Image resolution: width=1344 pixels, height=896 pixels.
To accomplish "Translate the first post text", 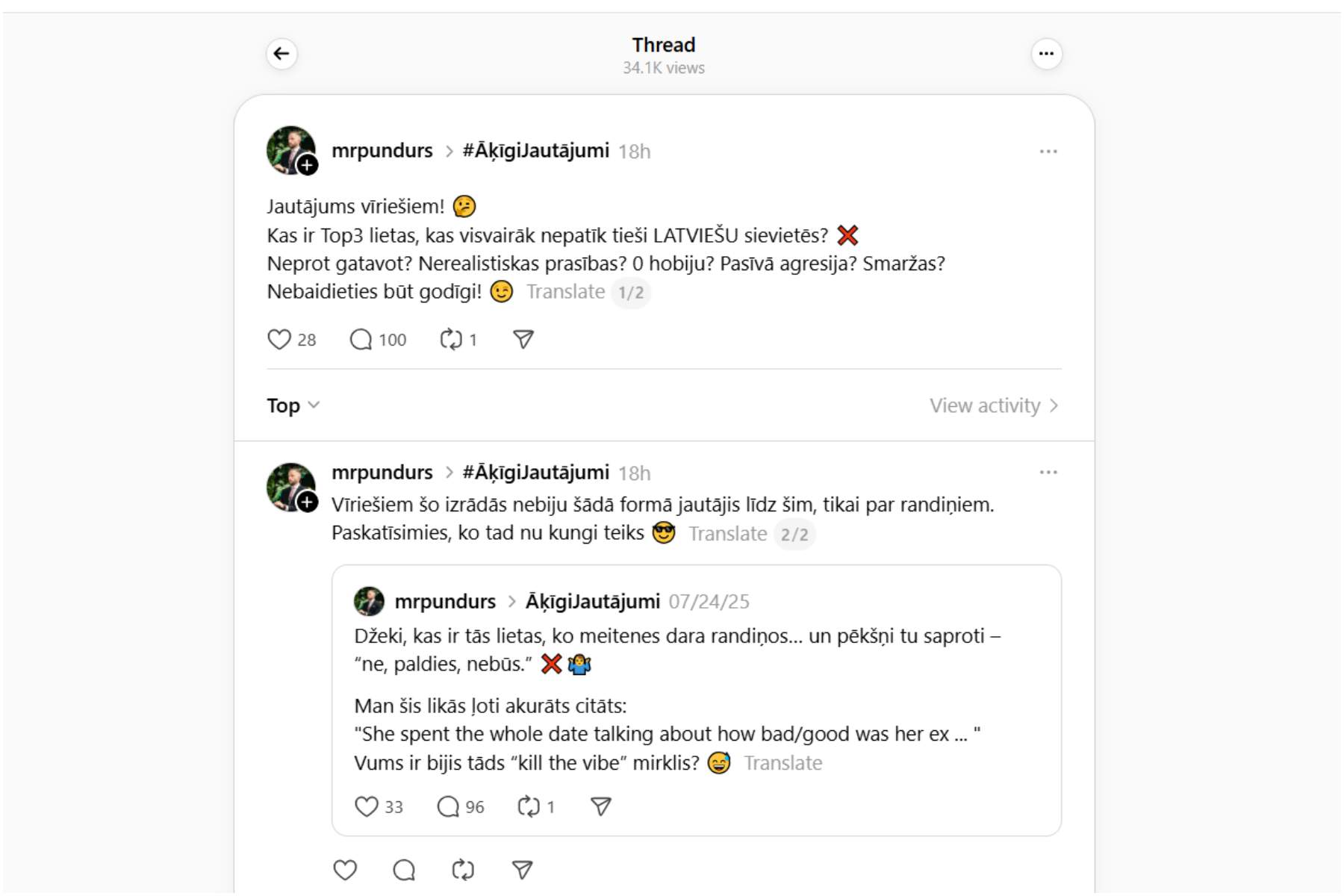I will (x=565, y=292).
